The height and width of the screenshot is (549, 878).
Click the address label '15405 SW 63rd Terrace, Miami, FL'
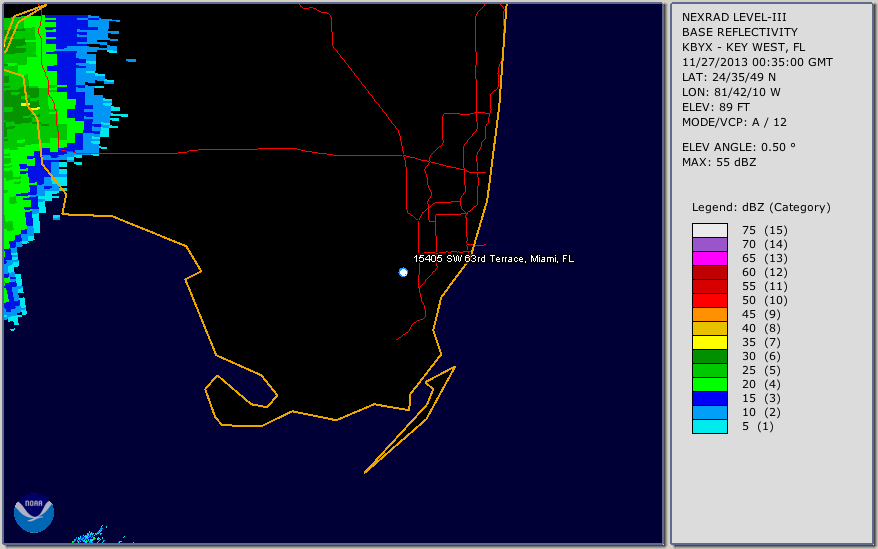coord(493,259)
